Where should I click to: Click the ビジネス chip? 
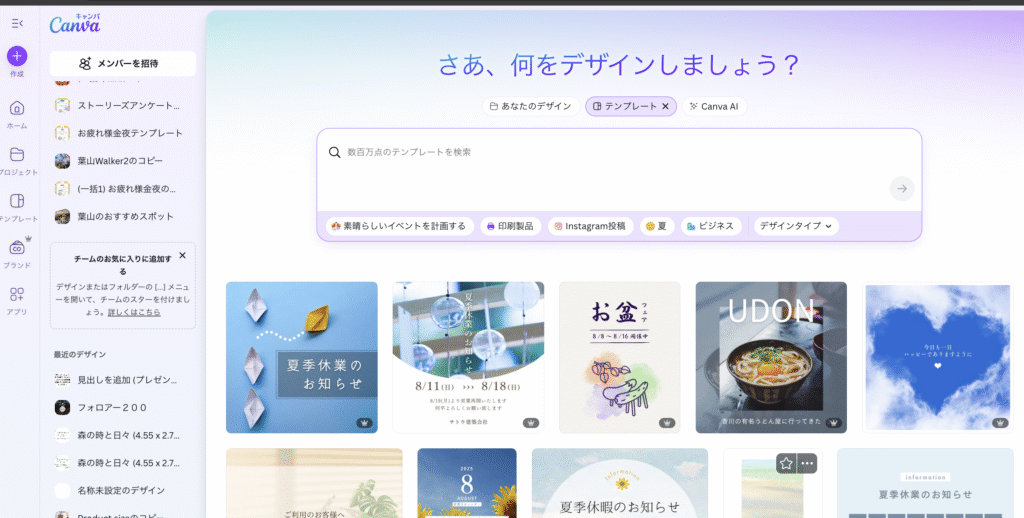pyautogui.click(x=711, y=226)
